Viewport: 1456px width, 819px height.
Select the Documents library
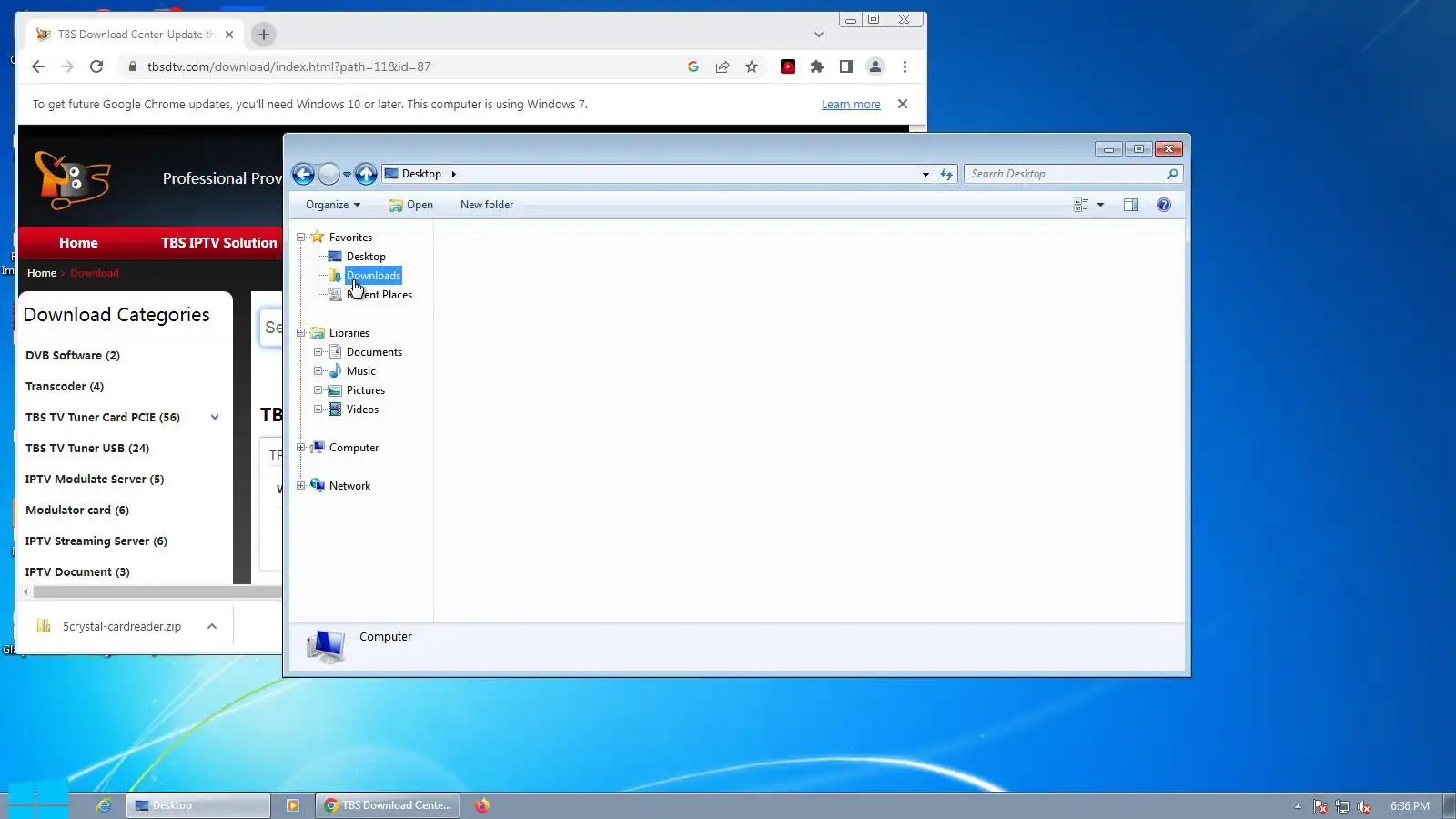coord(374,352)
